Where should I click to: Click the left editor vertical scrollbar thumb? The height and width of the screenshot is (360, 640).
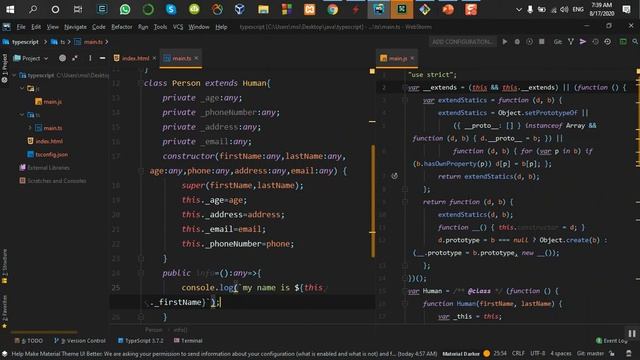coord(373,201)
